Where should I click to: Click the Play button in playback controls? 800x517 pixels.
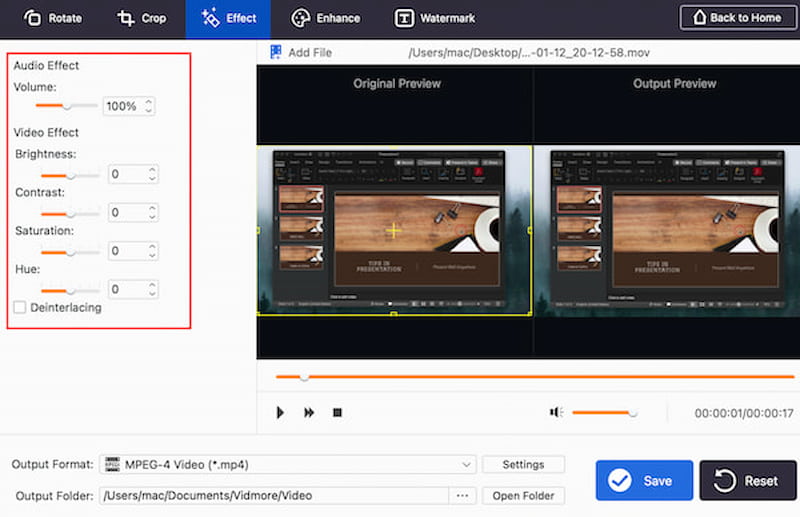point(281,412)
